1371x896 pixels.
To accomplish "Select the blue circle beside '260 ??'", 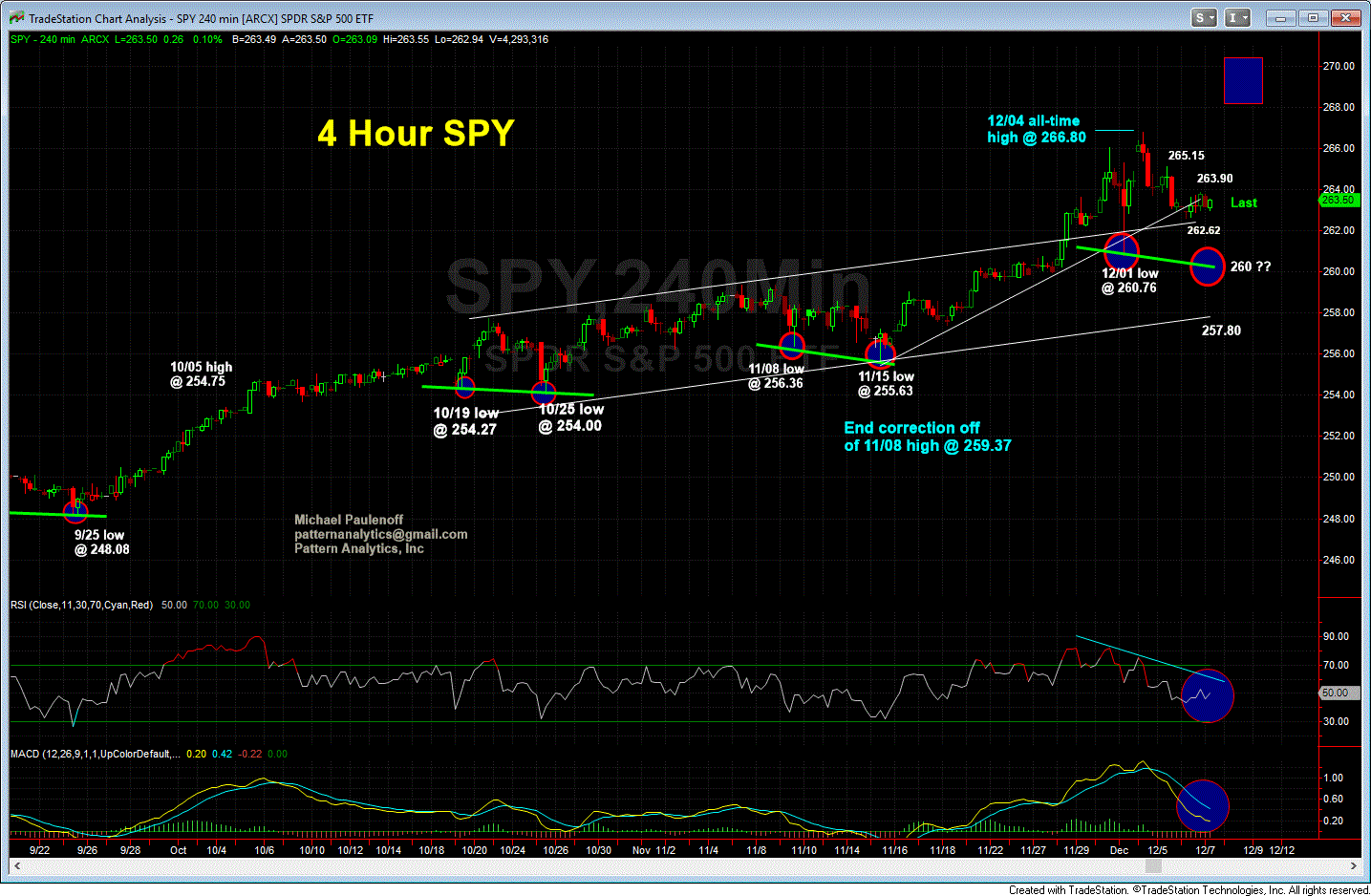I will click(x=1208, y=267).
